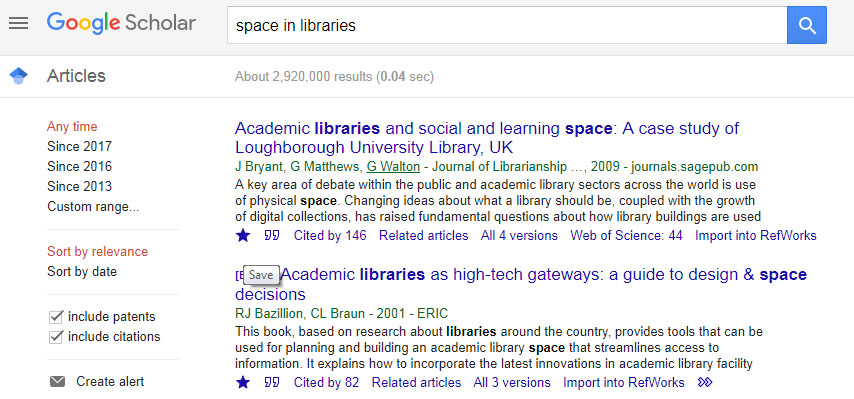Image resolution: width=854 pixels, height=399 pixels.
Task: Click the star on Loughborough article
Action: tap(243, 235)
